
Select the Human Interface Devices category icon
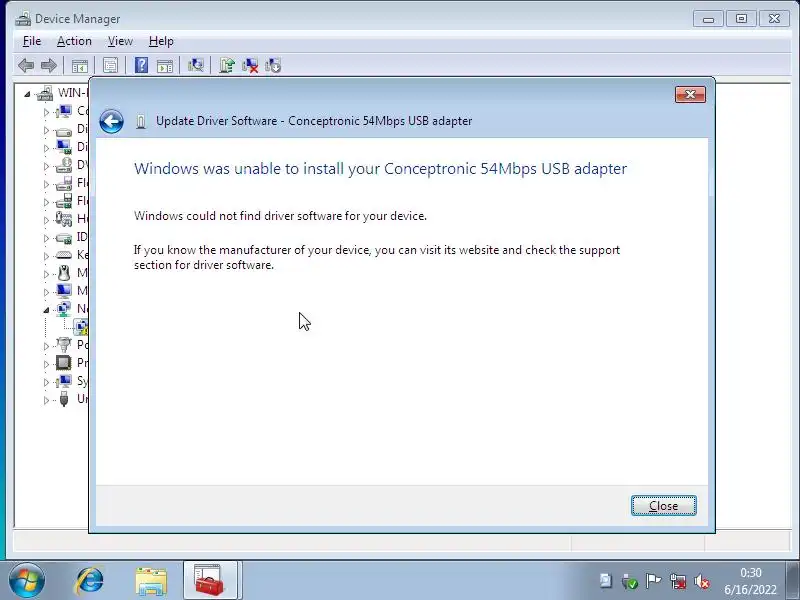[x=64, y=219]
